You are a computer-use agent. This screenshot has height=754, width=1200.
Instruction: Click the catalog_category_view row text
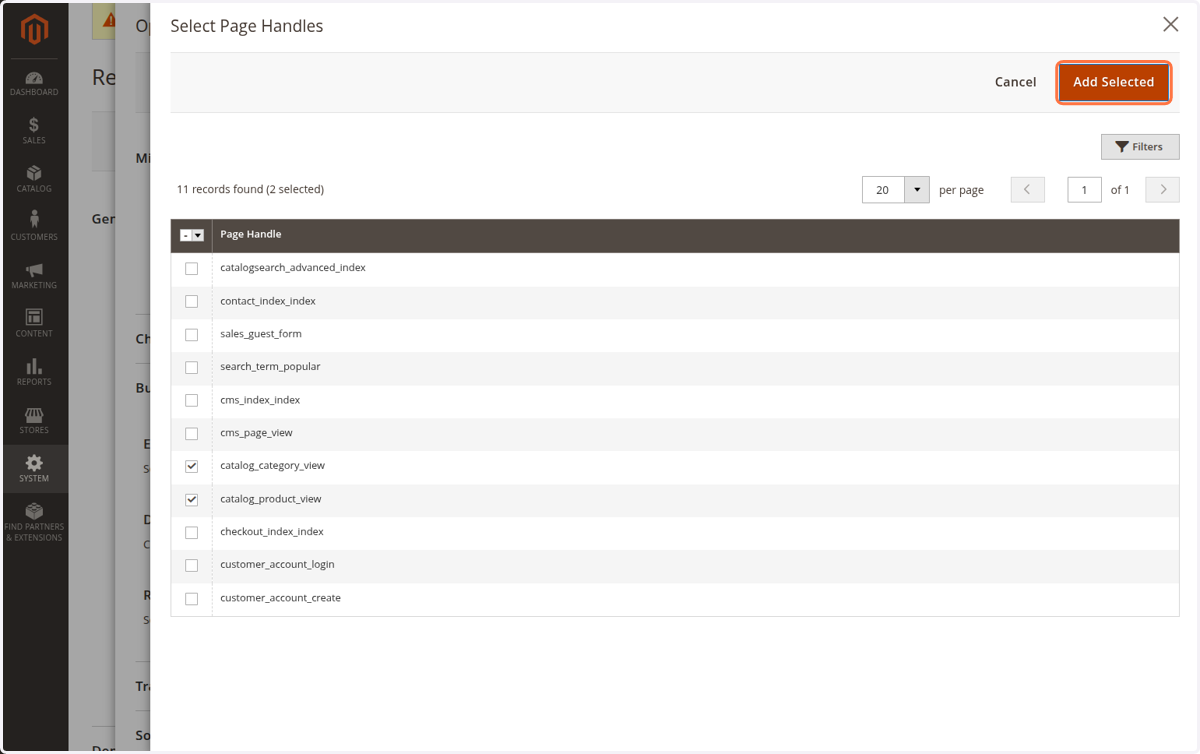pyautogui.click(x=272, y=466)
